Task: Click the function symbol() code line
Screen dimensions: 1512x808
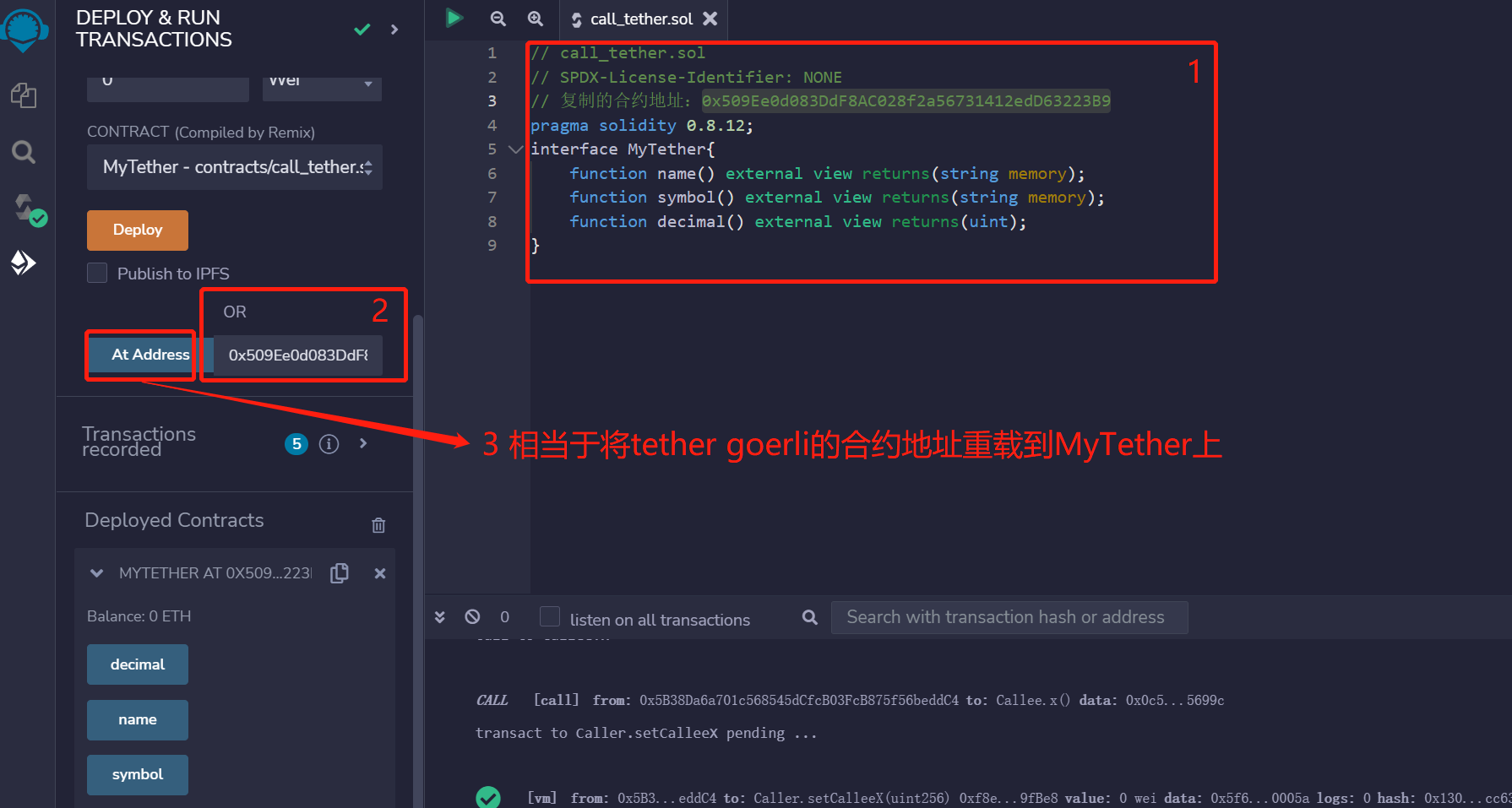Action: click(837, 198)
